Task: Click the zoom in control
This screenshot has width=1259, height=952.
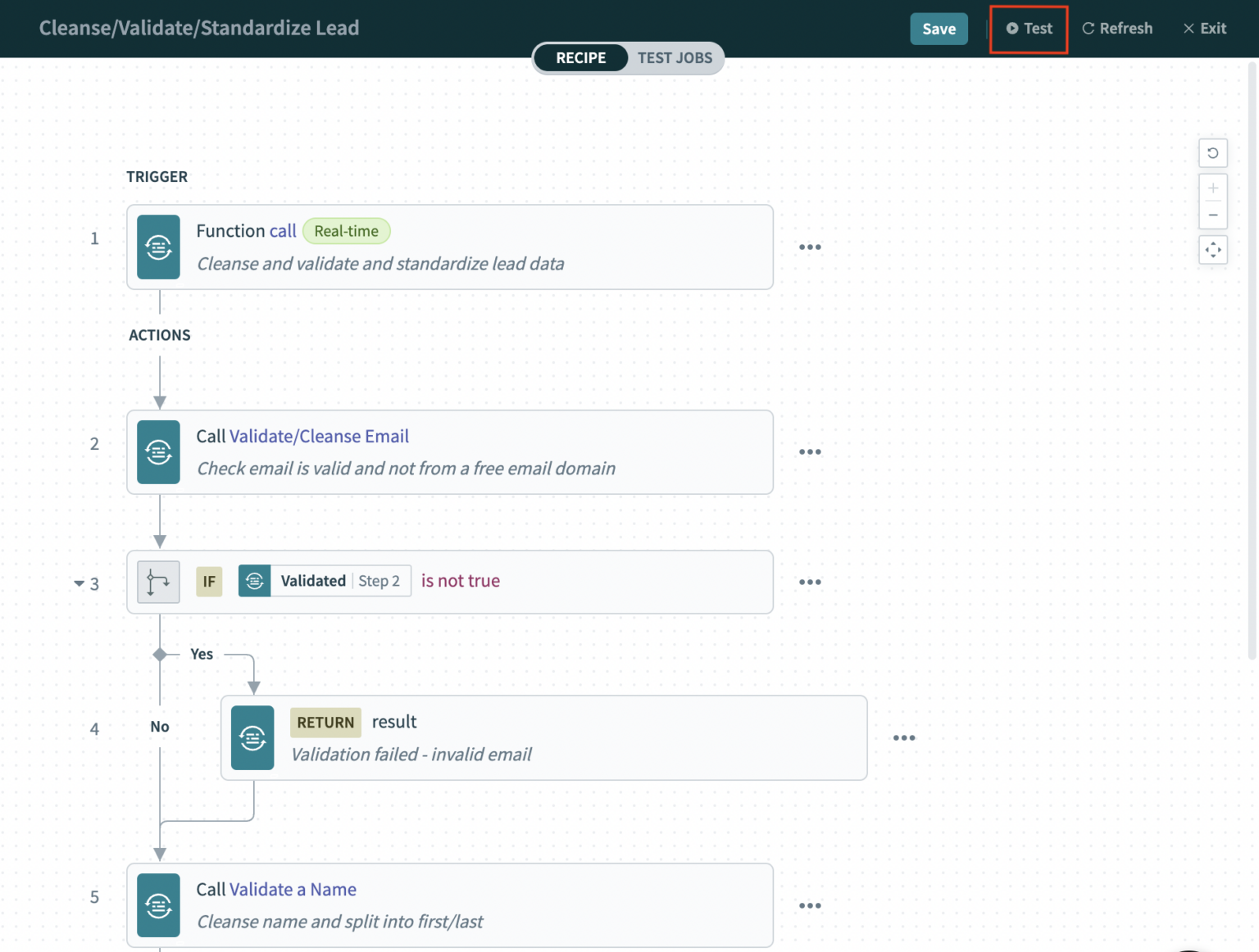Action: 1213,189
